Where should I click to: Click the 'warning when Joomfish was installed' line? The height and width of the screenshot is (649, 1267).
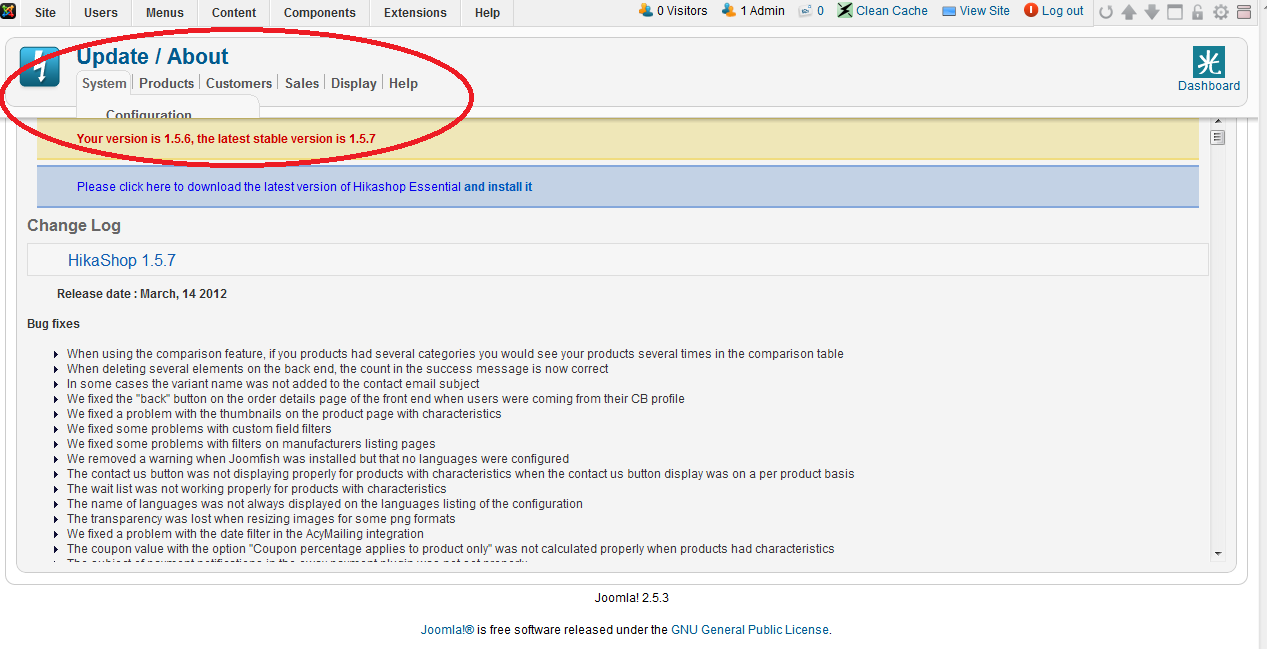[x=318, y=459]
